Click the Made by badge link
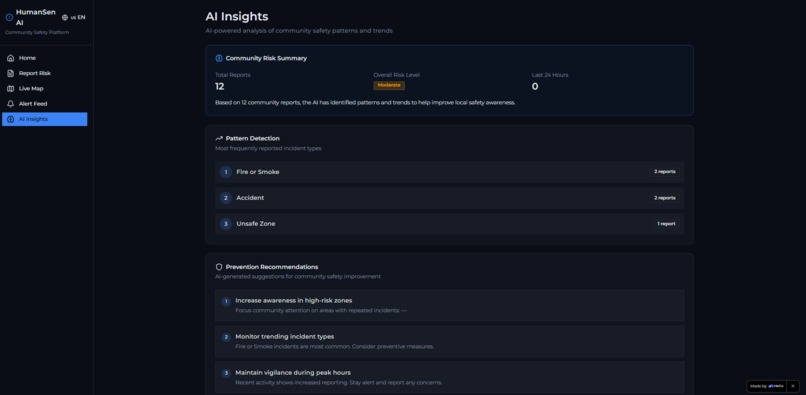The height and width of the screenshot is (395, 806). 766,386
